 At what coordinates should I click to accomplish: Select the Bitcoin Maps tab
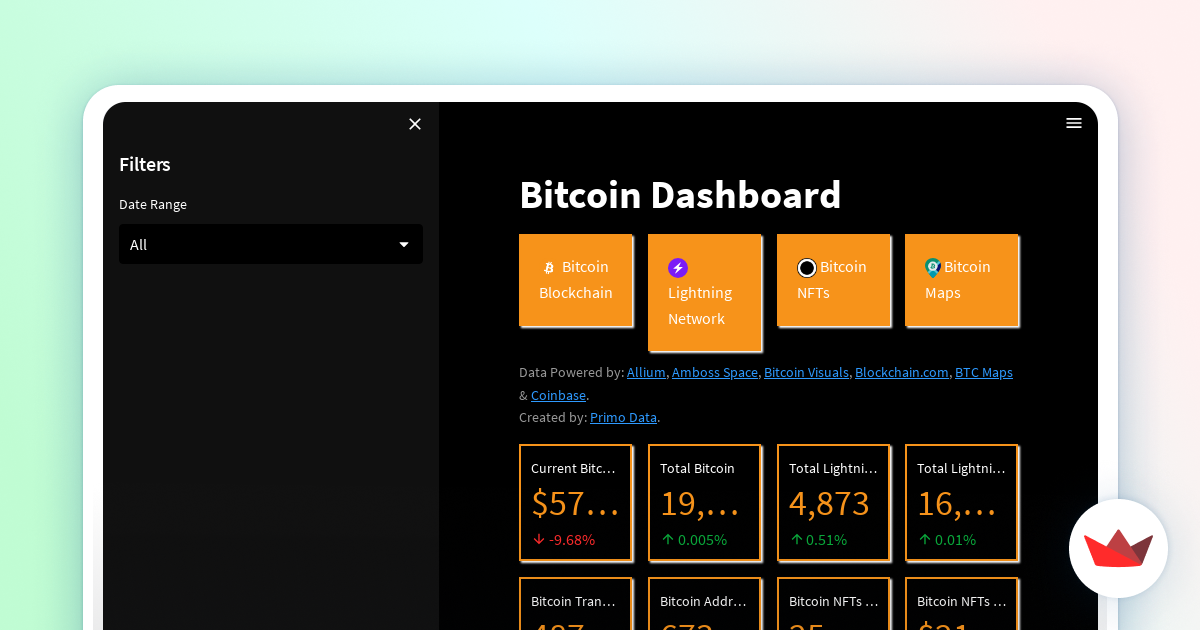click(961, 280)
